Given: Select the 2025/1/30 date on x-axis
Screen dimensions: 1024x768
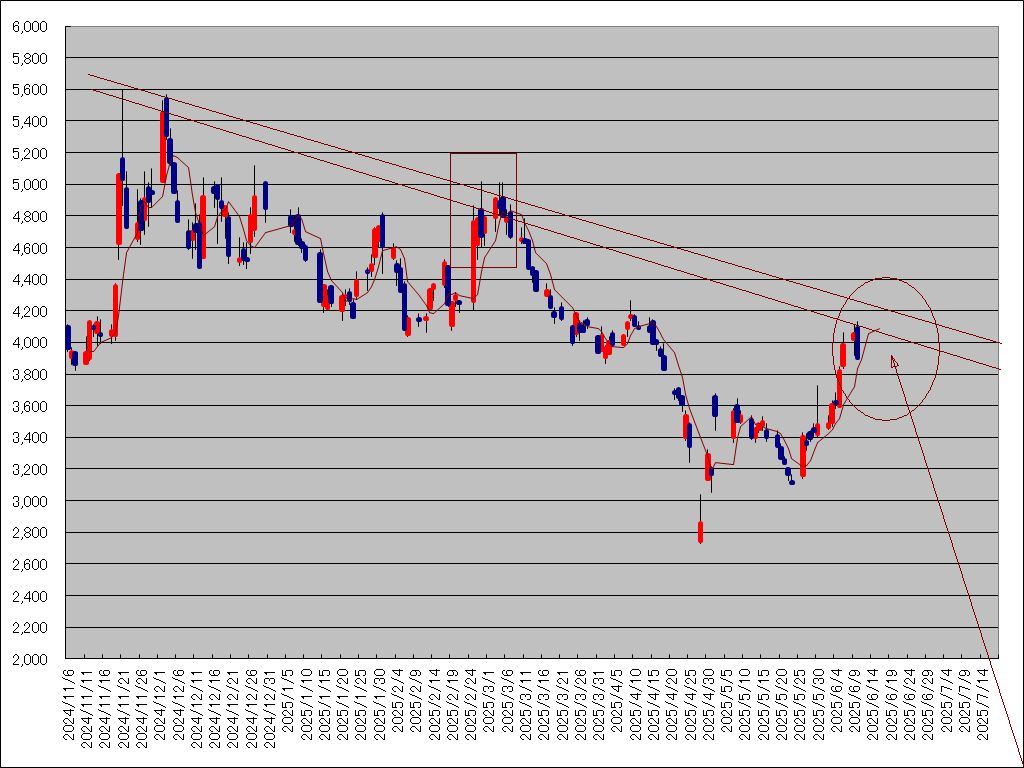Looking at the screenshot, I should click(x=379, y=704).
